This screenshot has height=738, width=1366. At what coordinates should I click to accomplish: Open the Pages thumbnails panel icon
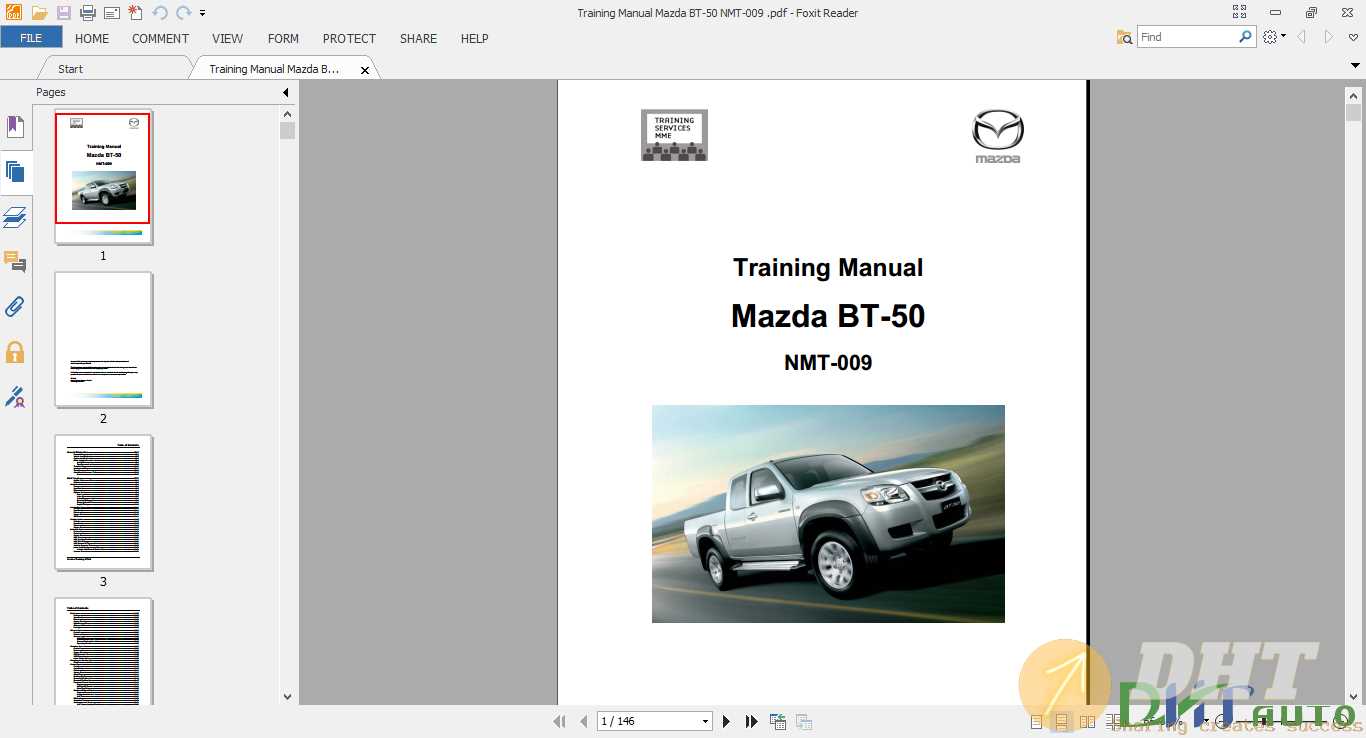[15, 172]
